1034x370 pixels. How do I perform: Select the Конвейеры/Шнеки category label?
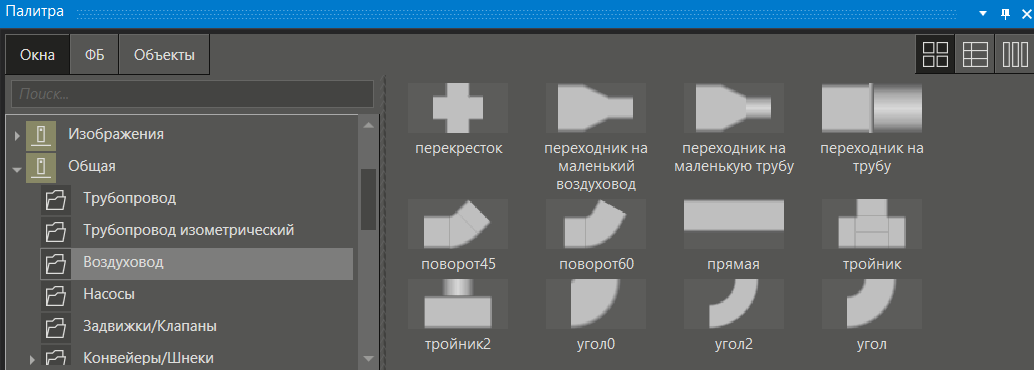point(148,358)
